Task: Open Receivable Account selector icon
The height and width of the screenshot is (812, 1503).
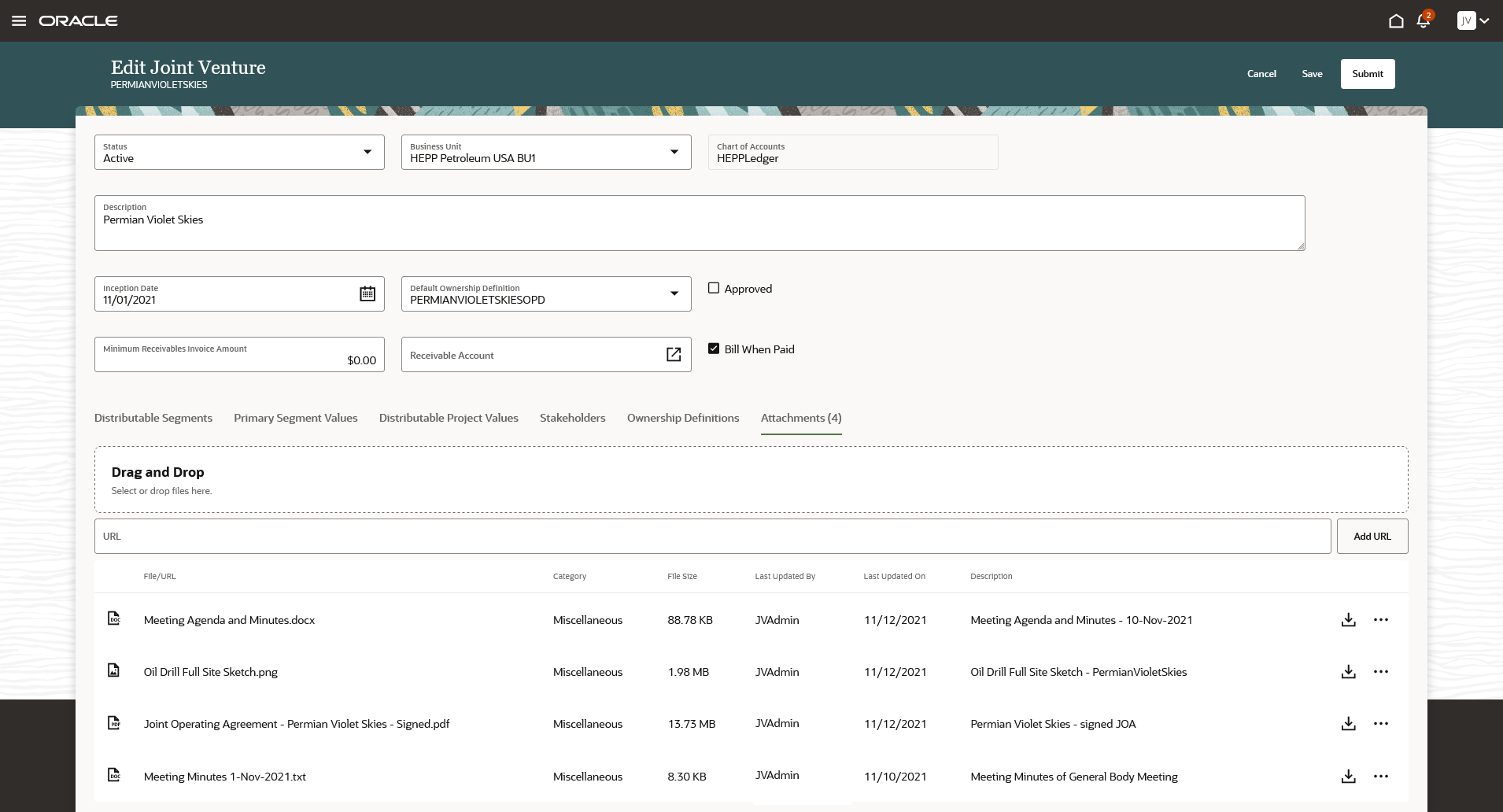Action: [x=674, y=355]
